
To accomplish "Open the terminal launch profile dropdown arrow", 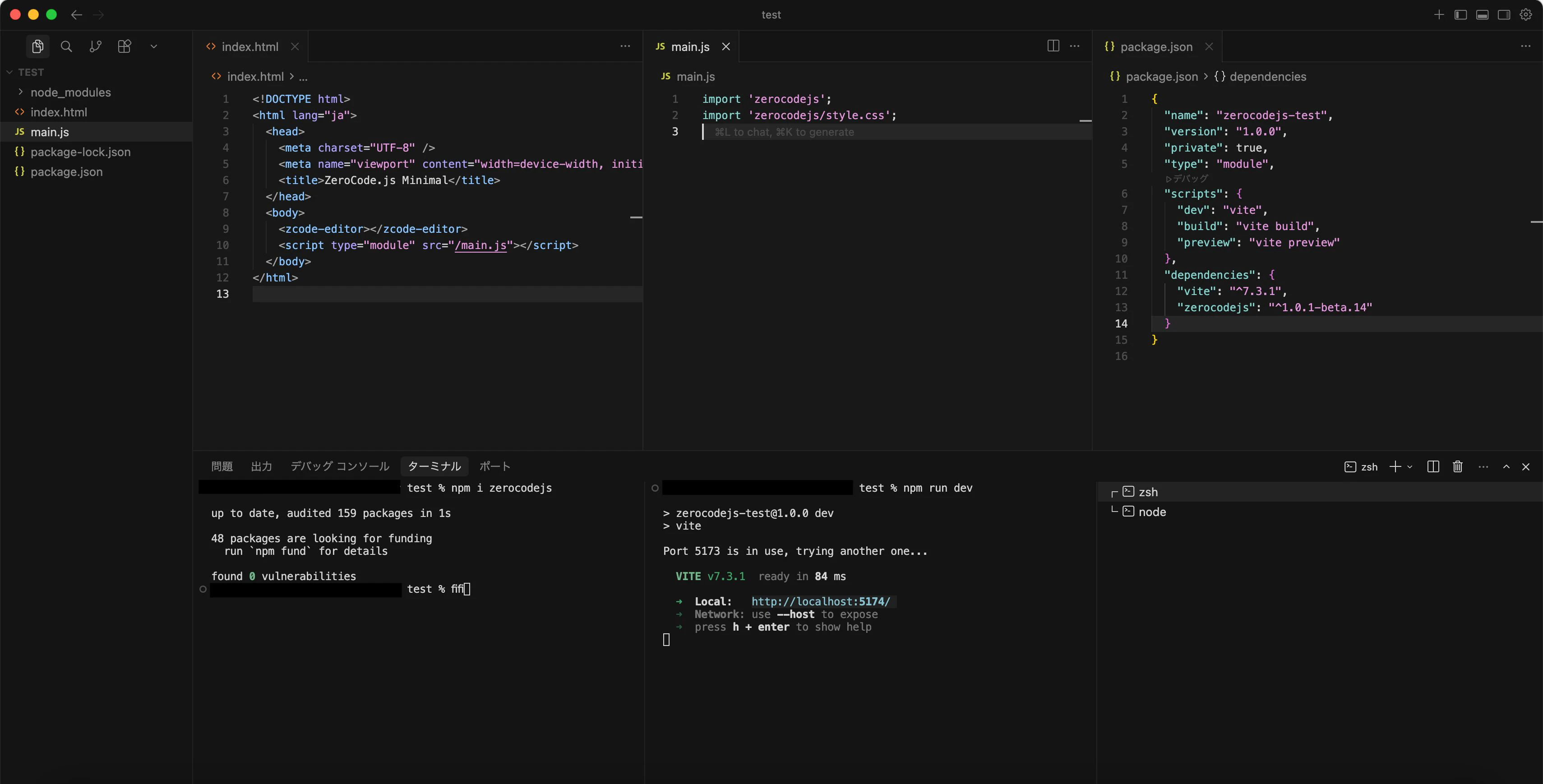I will (1409, 466).
